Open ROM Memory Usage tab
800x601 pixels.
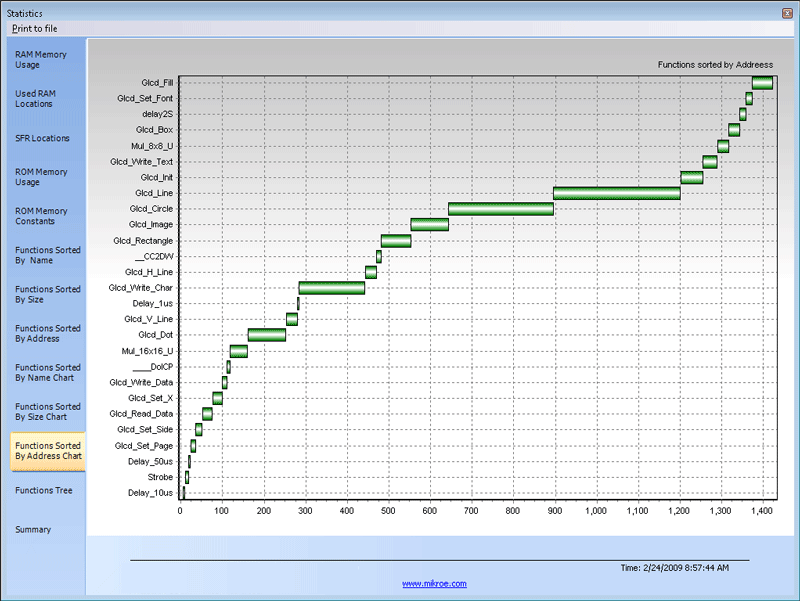pos(41,177)
